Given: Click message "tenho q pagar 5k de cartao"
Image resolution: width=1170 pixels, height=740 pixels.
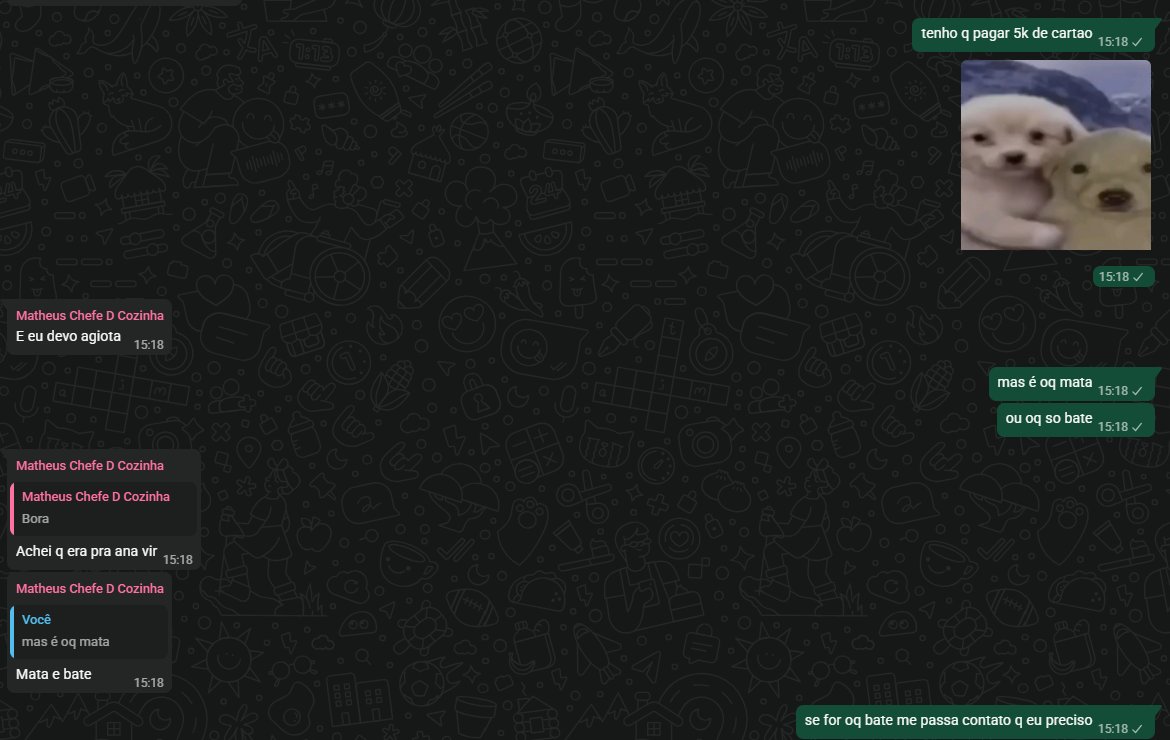Looking at the screenshot, I should (1007, 34).
